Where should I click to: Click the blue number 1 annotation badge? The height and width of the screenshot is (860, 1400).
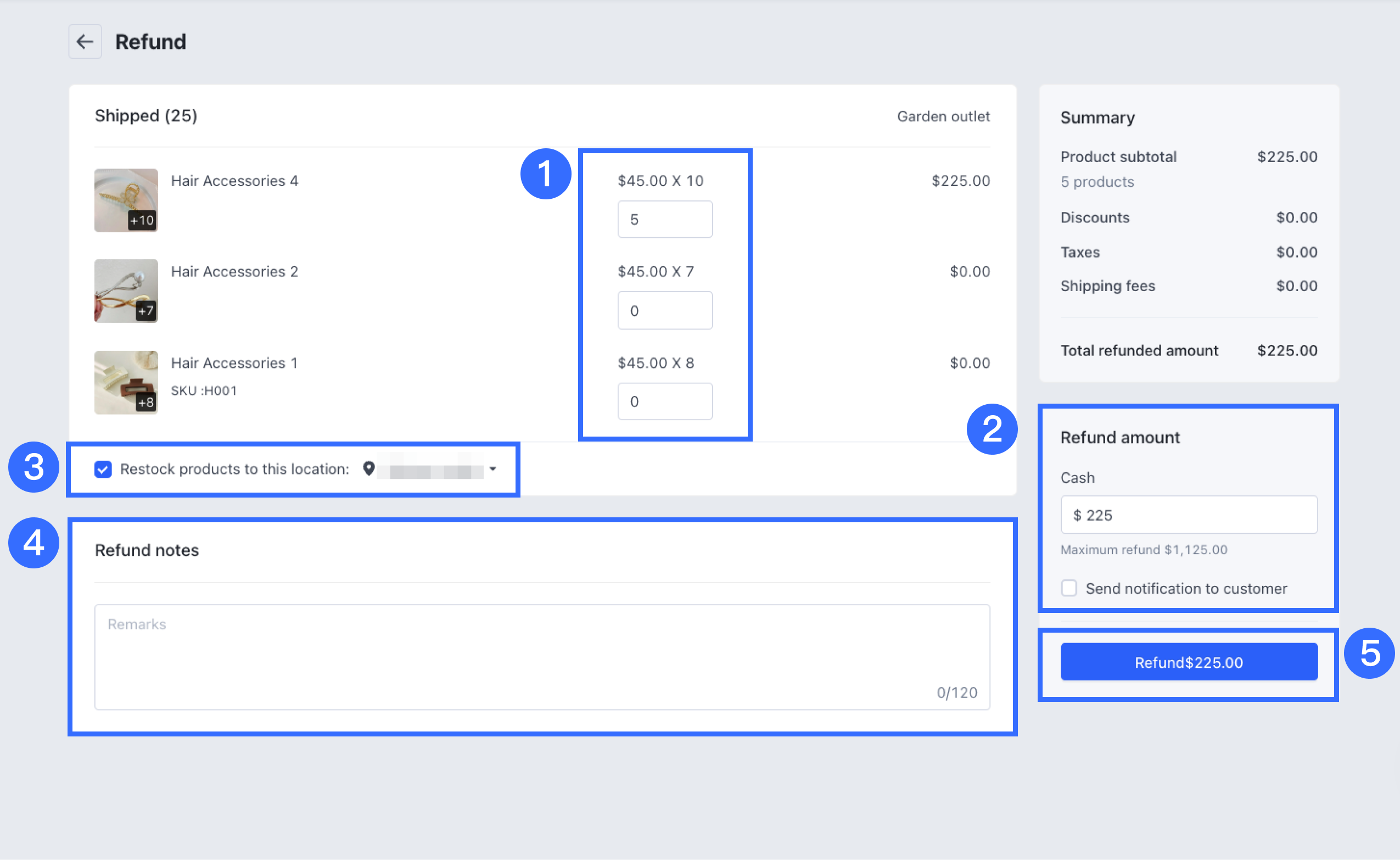click(545, 174)
